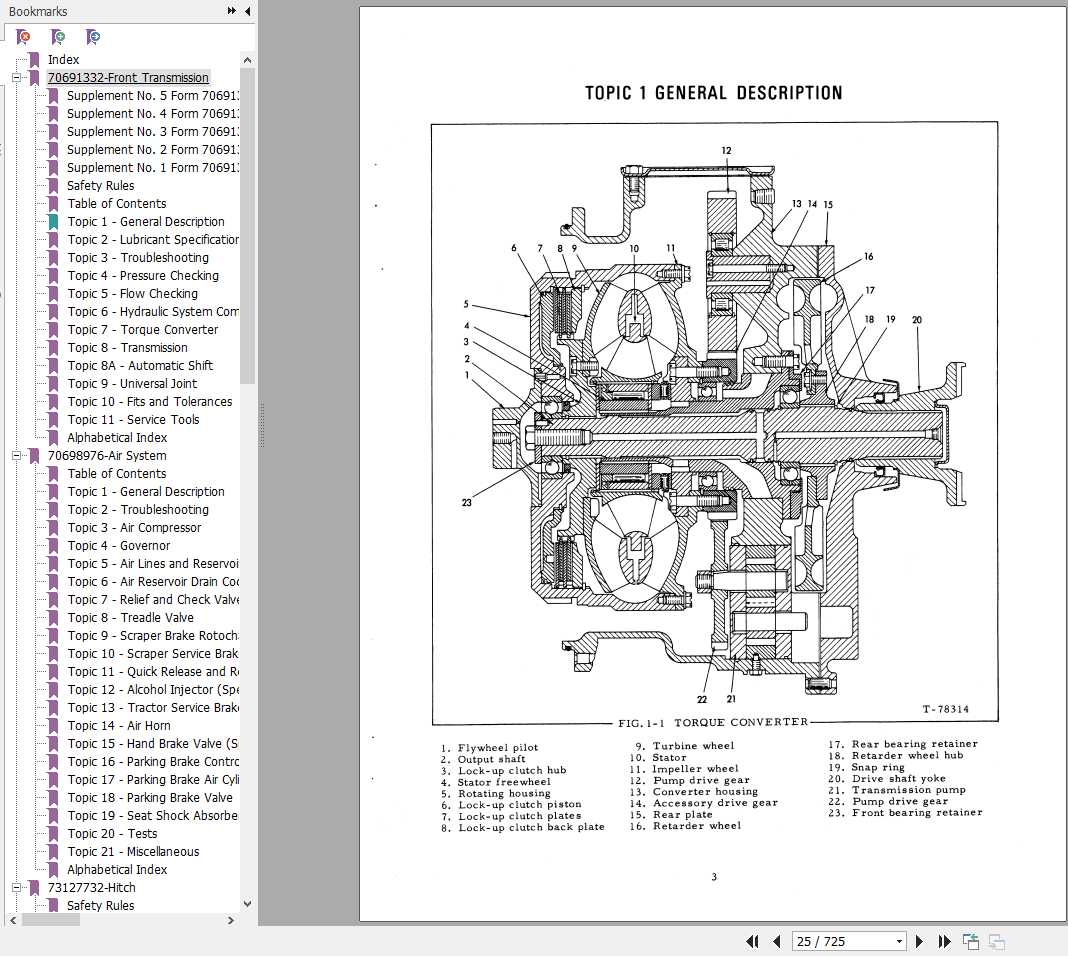The image size is (1068, 956).
Task: Click the go to bookmark arrow icon
Action: 93,37
